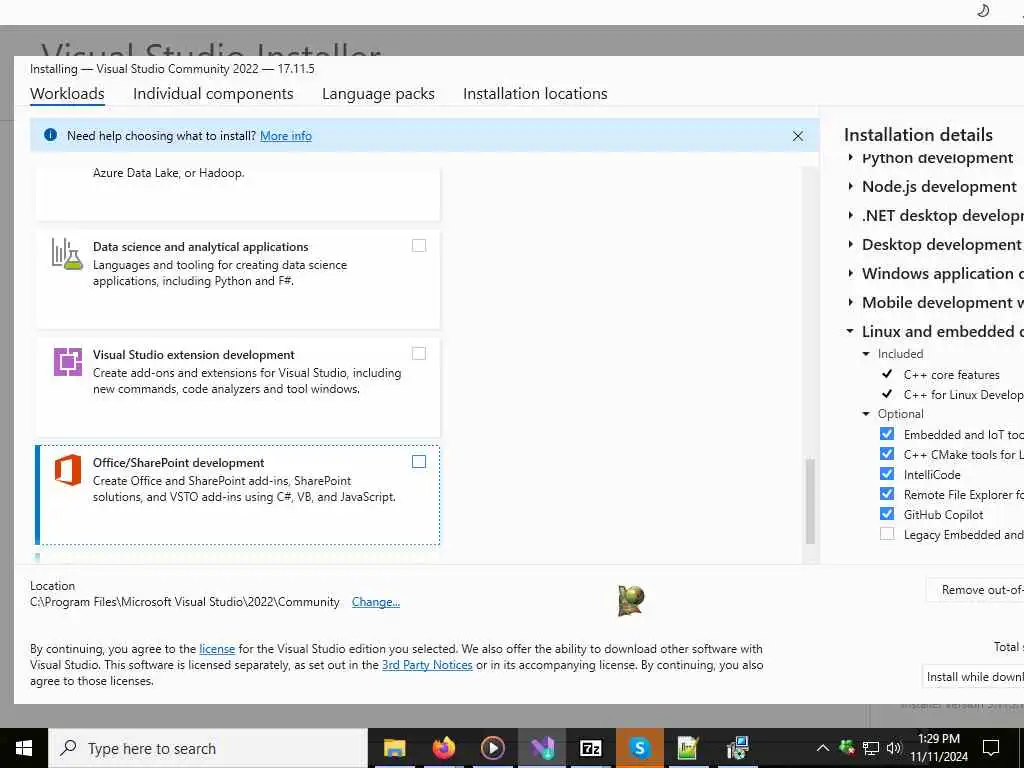The height and width of the screenshot is (768, 1024).
Task: Open the network status tray icon
Action: pos(871,748)
